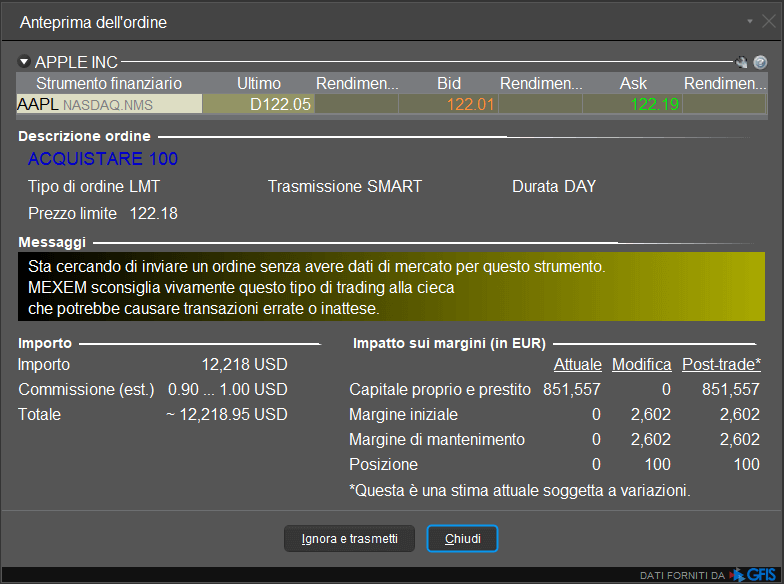784x584 pixels.
Task: Open the Attuale column link
Action: pyautogui.click(x=578, y=364)
